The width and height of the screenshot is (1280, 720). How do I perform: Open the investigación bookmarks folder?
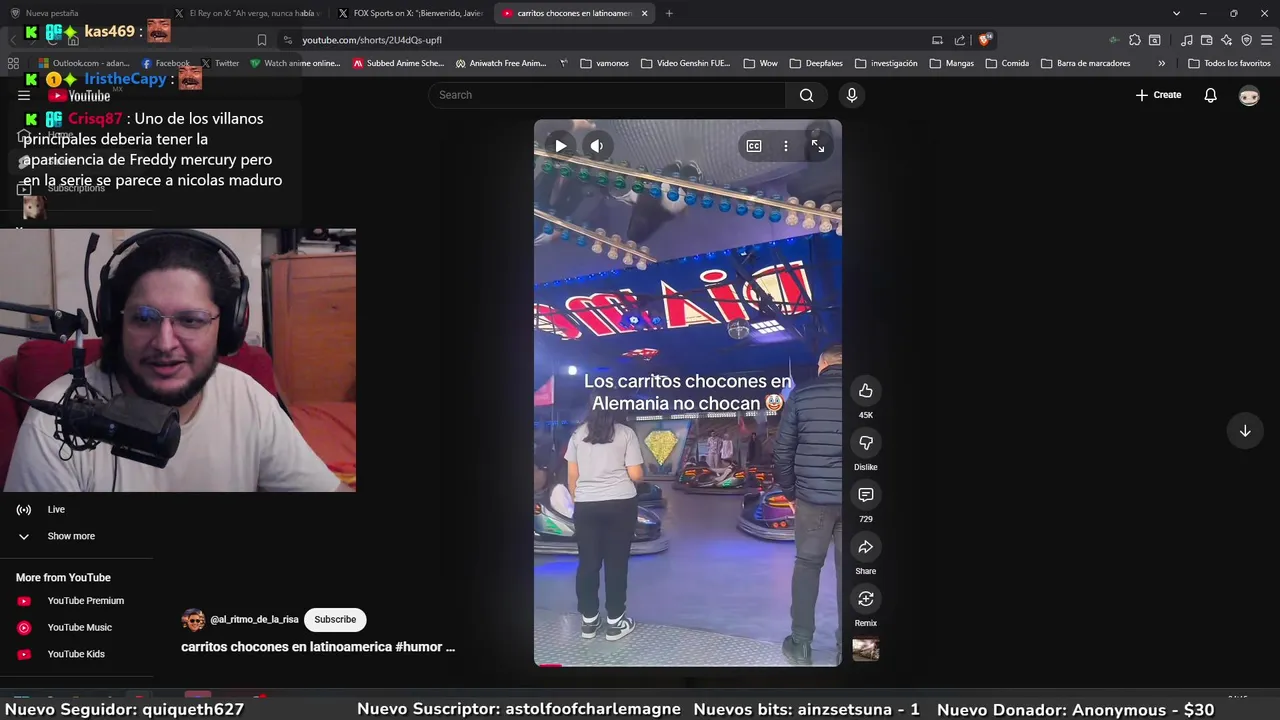pos(886,63)
